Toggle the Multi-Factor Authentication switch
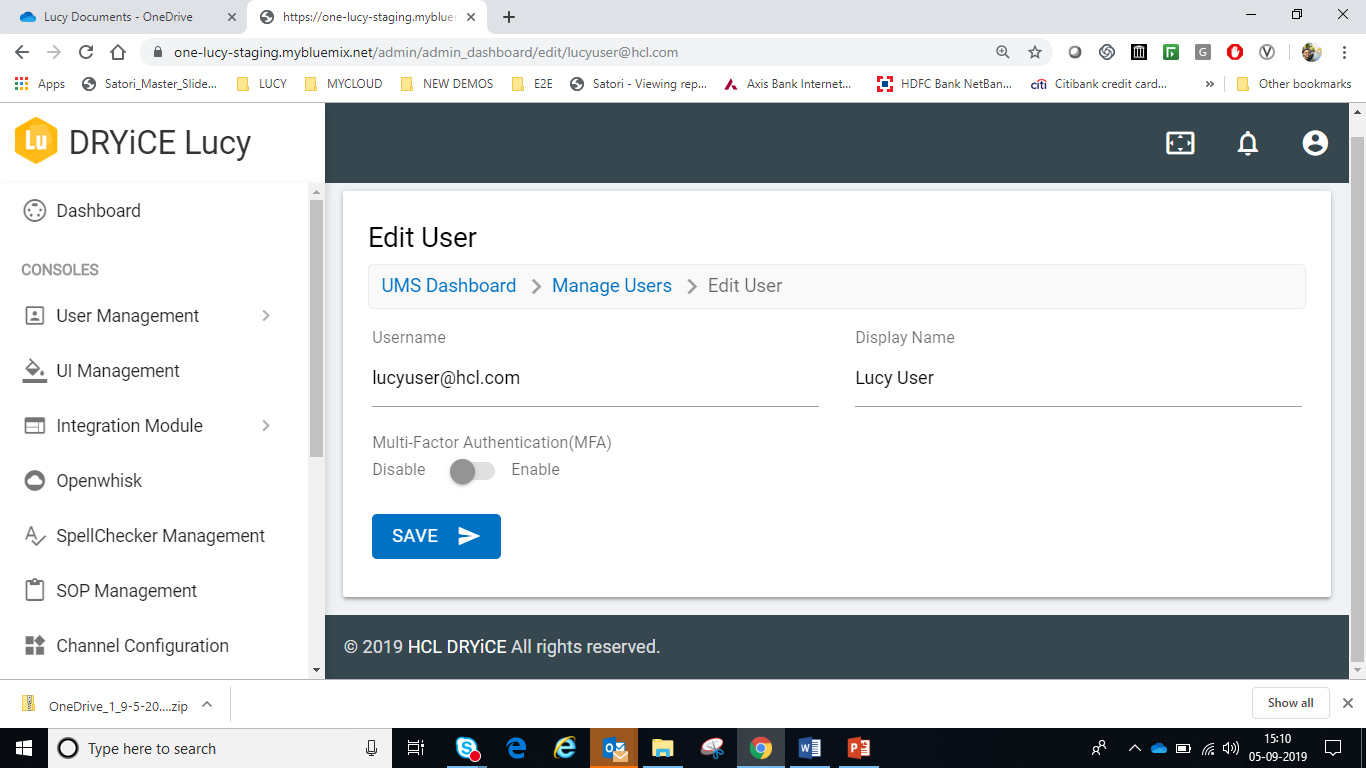Viewport: 1366px width, 768px height. pyautogui.click(x=471, y=471)
